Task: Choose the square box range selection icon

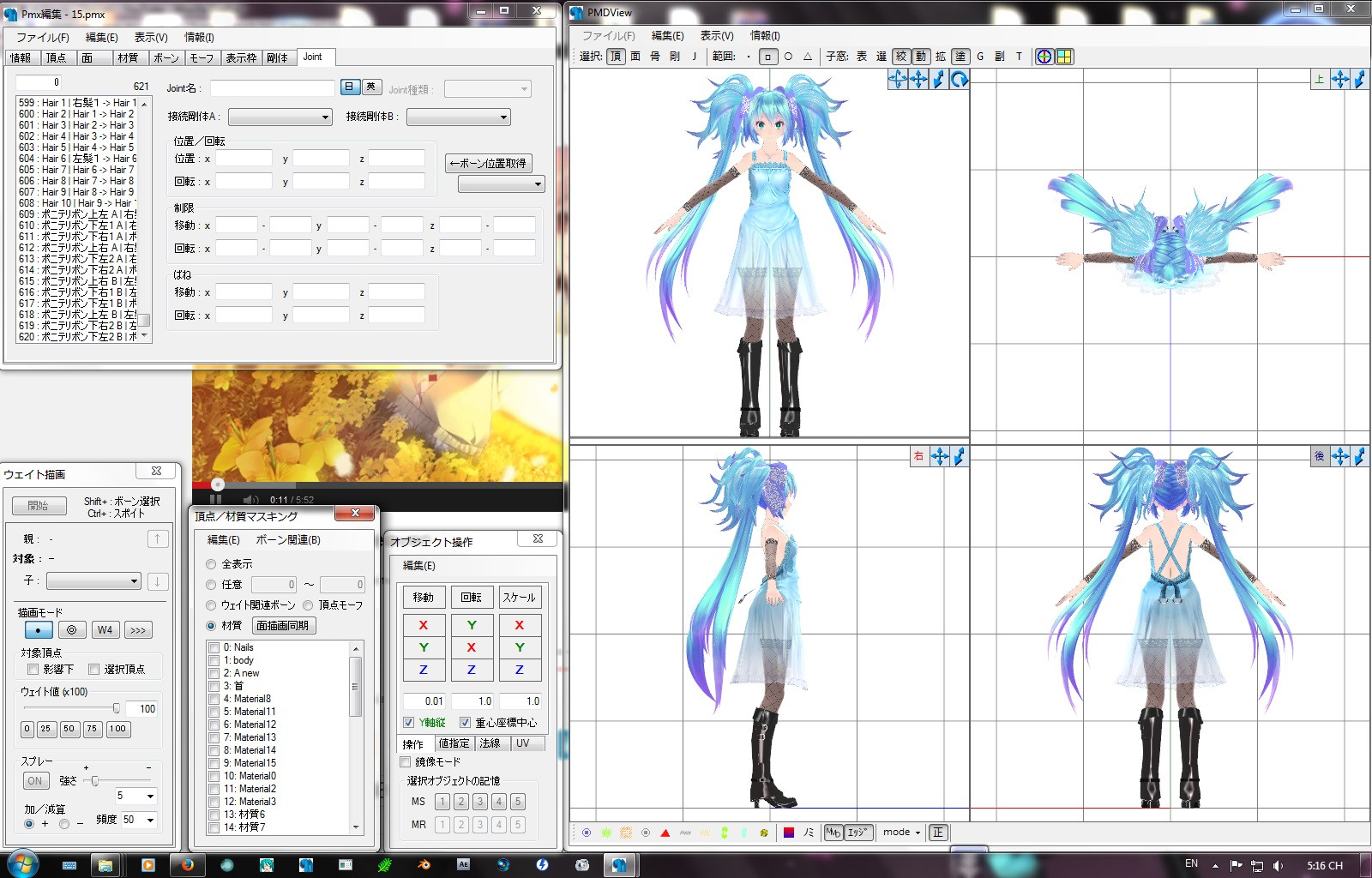Action: pos(768,57)
